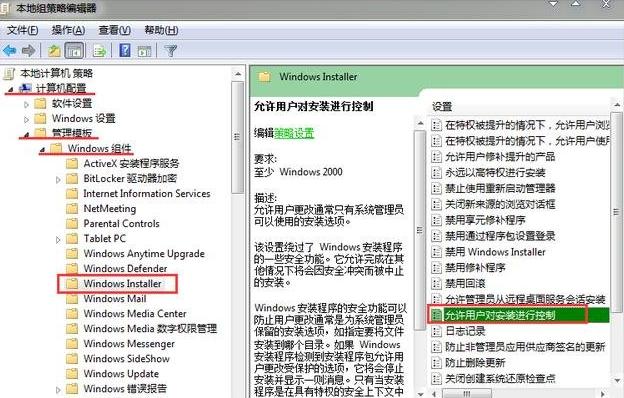The height and width of the screenshot is (398, 624).
Task: Expand the Windows 设置 tree node
Action: pyautogui.click(x=27, y=119)
